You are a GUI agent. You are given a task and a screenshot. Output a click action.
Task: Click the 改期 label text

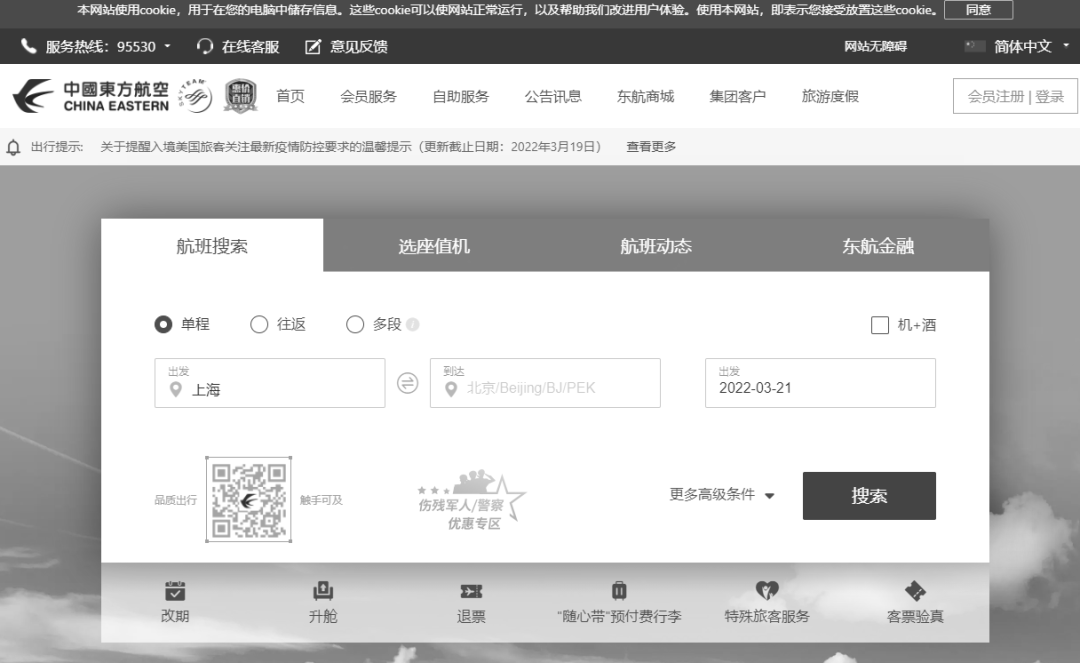click(175, 616)
